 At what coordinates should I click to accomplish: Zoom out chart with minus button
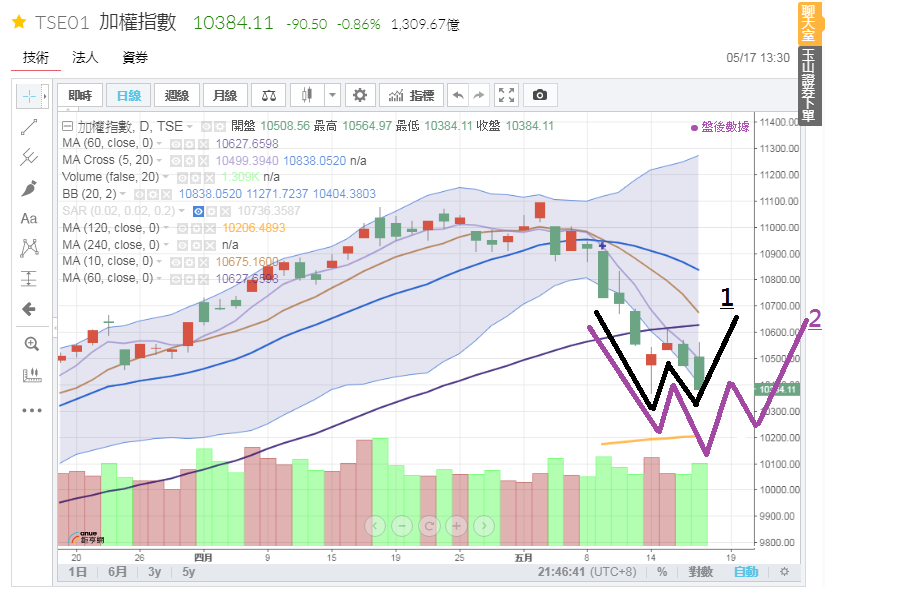click(x=402, y=525)
